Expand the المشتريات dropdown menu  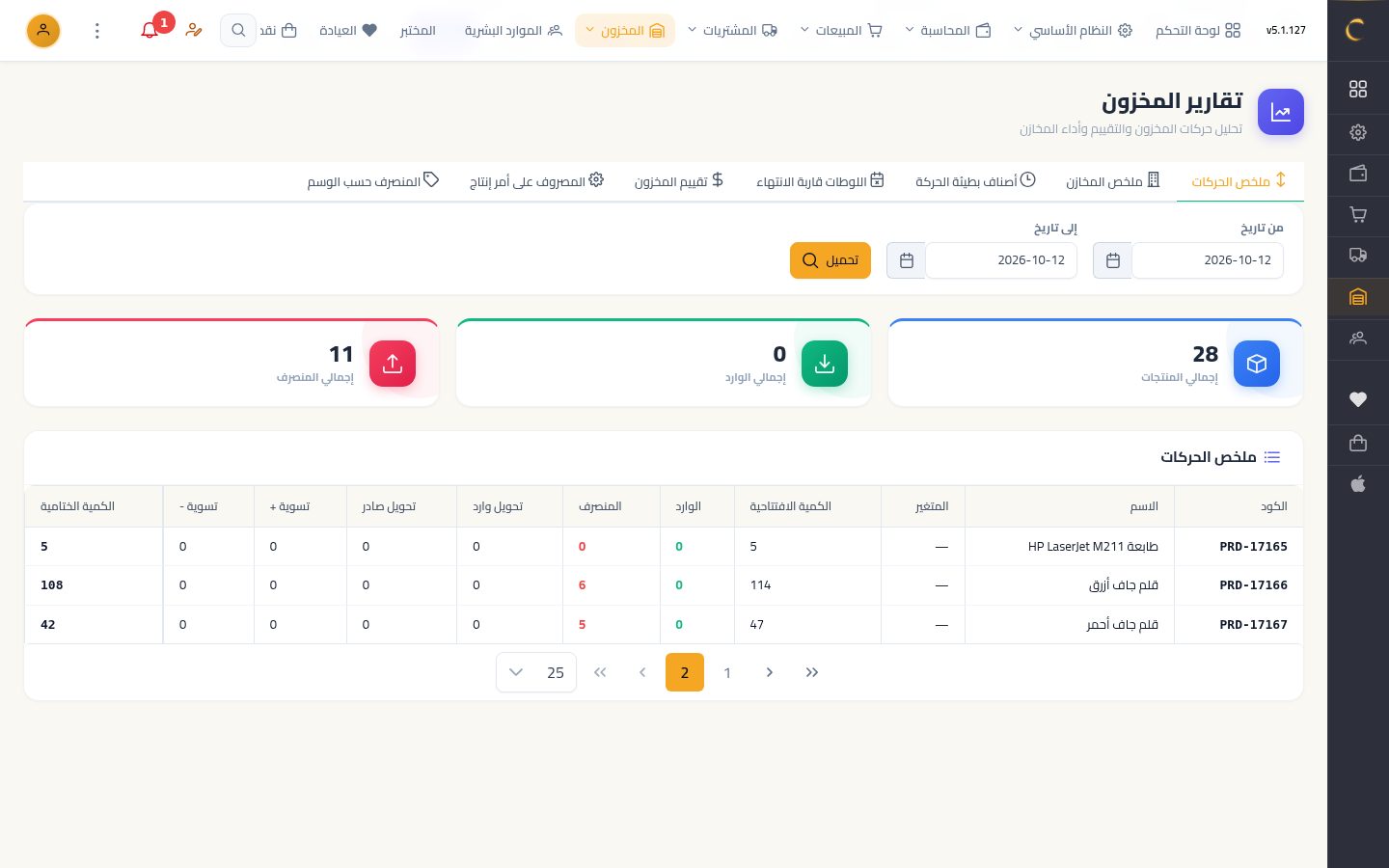point(732,31)
